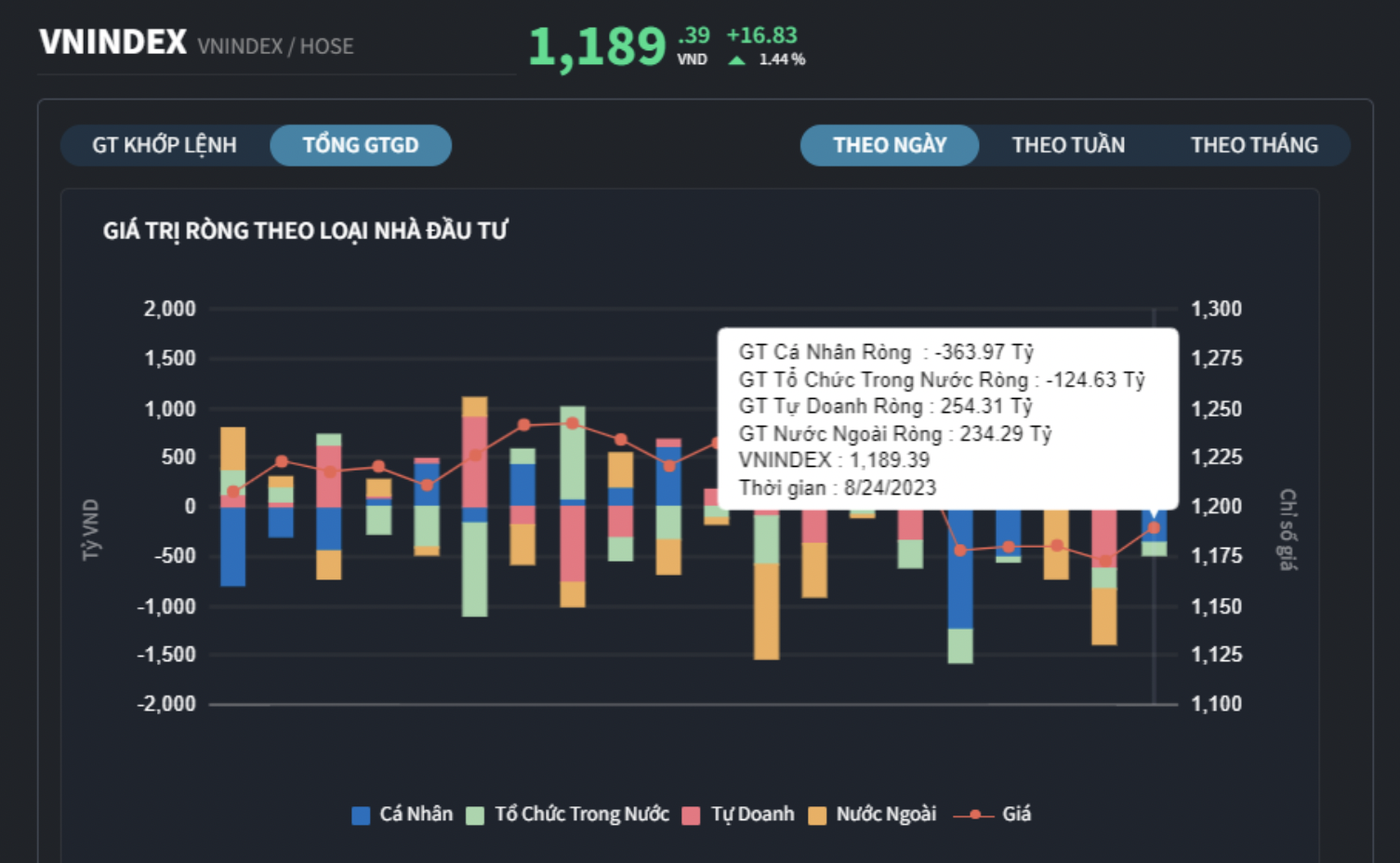The image size is (1400, 863).
Task: Select the TỔNG GTGD tab
Action: 361,145
